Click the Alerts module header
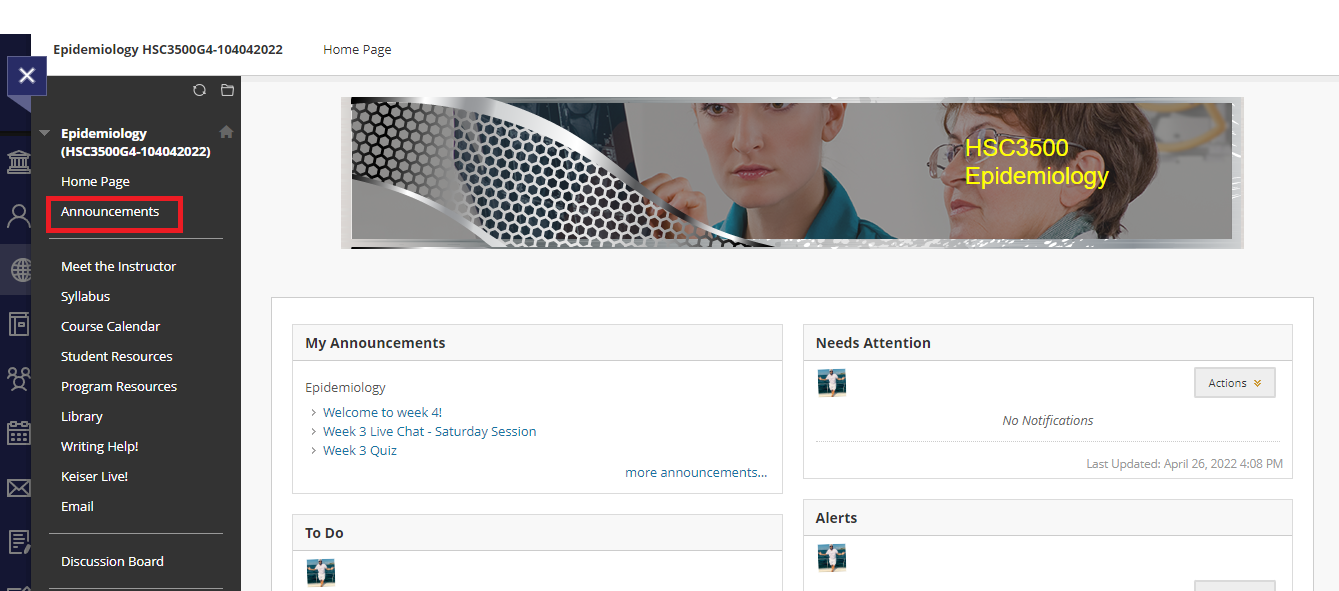This screenshot has height=591, width=1339. (1048, 518)
